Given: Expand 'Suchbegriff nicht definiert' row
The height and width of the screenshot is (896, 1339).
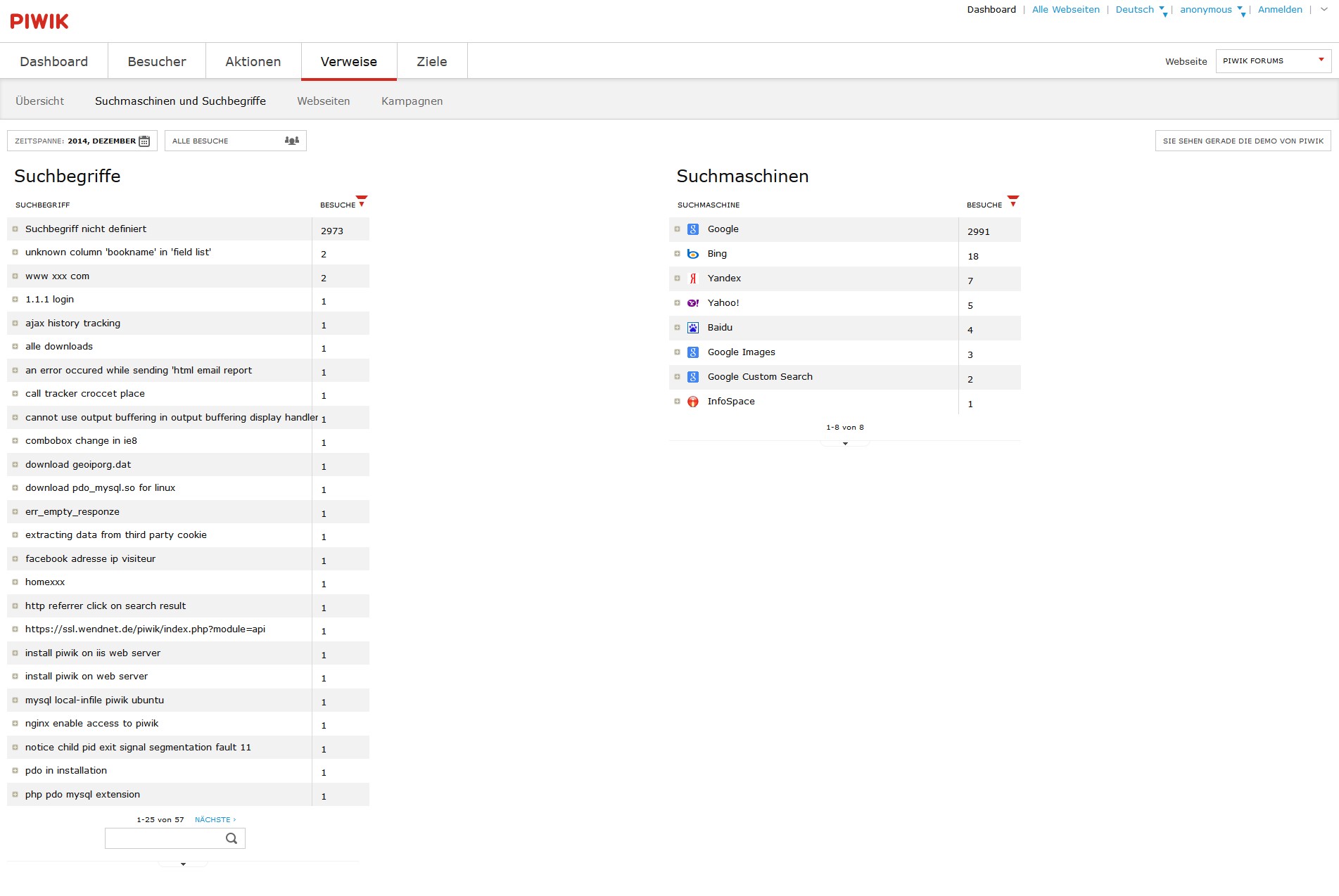Looking at the screenshot, I should tap(15, 229).
